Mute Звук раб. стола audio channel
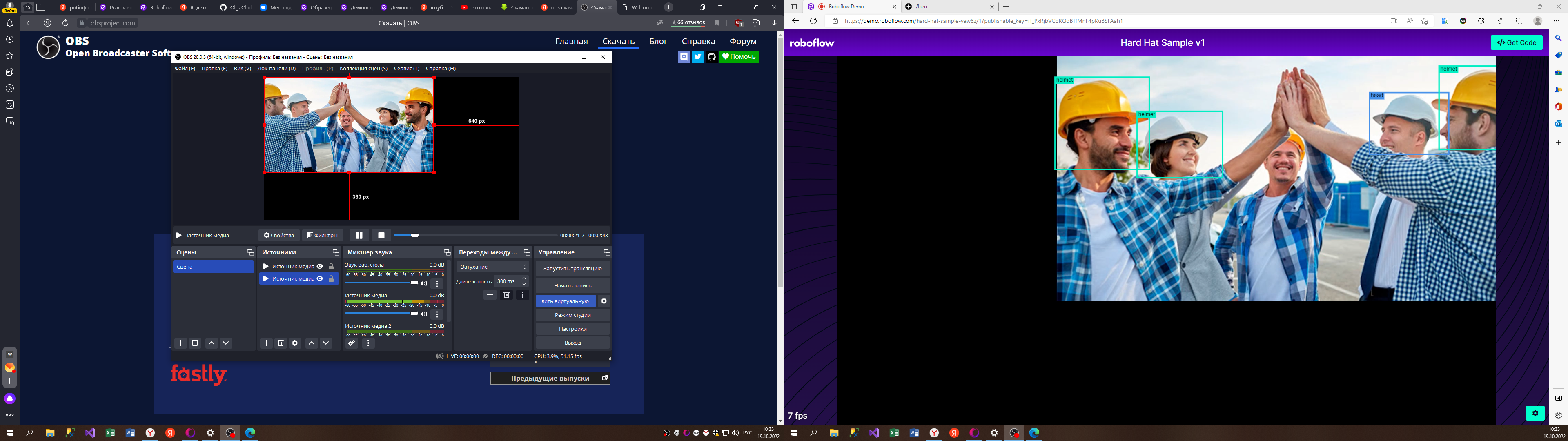1568x441 pixels. (x=424, y=283)
